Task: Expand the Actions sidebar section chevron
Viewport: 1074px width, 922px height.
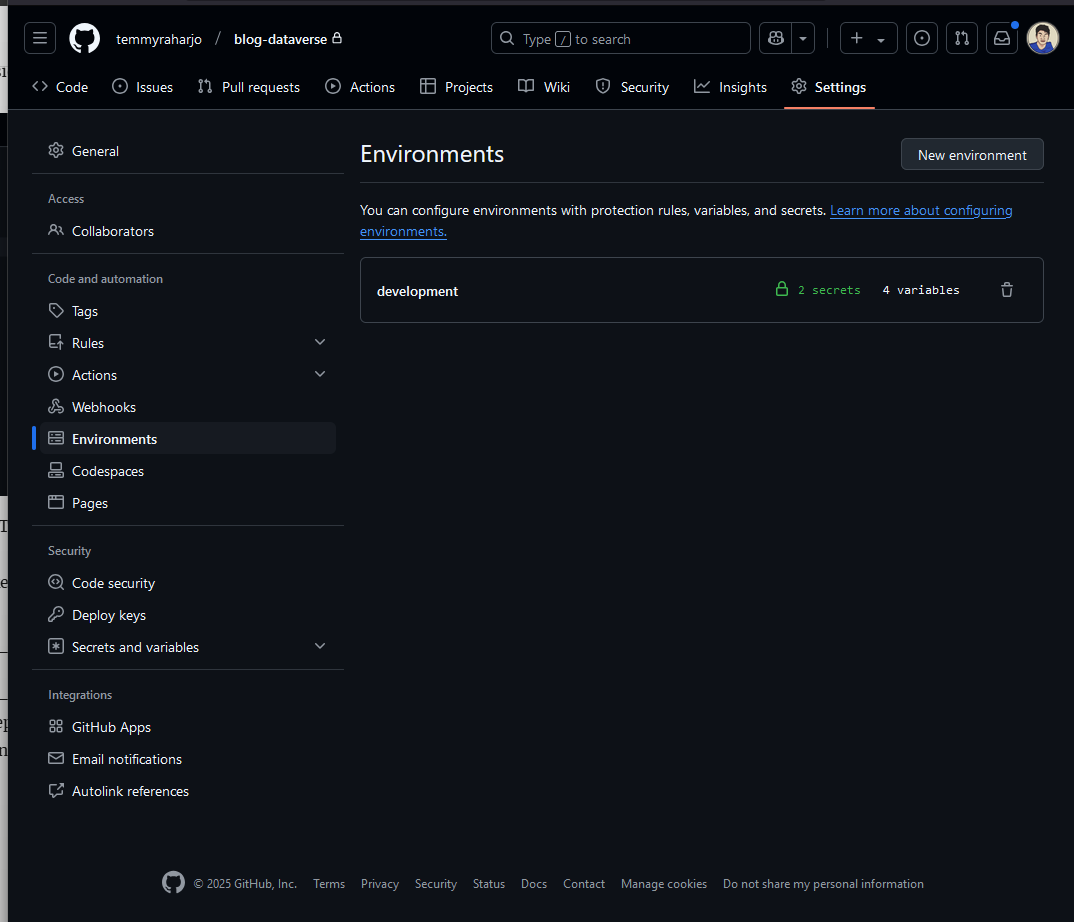Action: click(x=320, y=374)
